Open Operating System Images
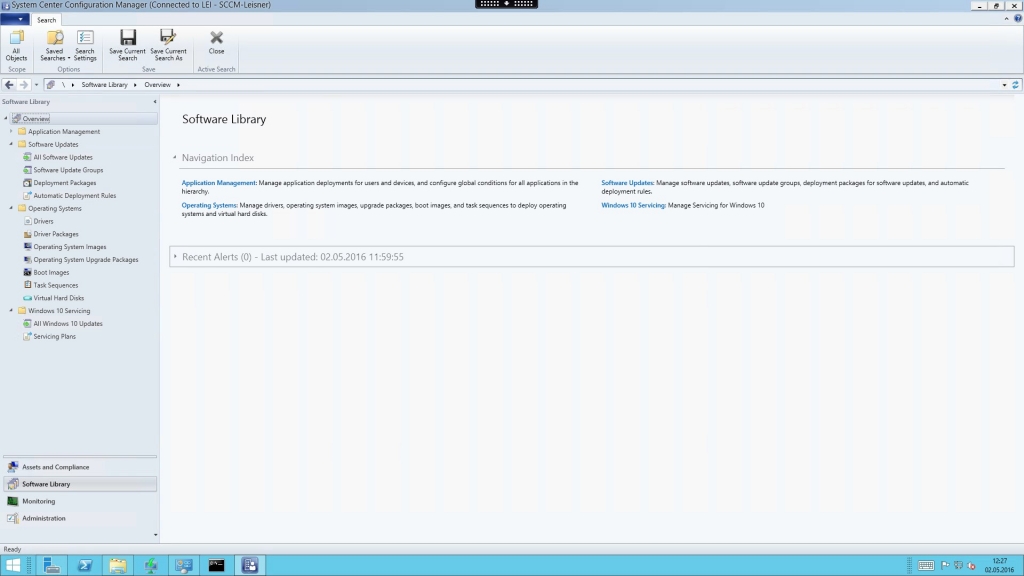This screenshot has width=1024, height=576. click(x=69, y=247)
